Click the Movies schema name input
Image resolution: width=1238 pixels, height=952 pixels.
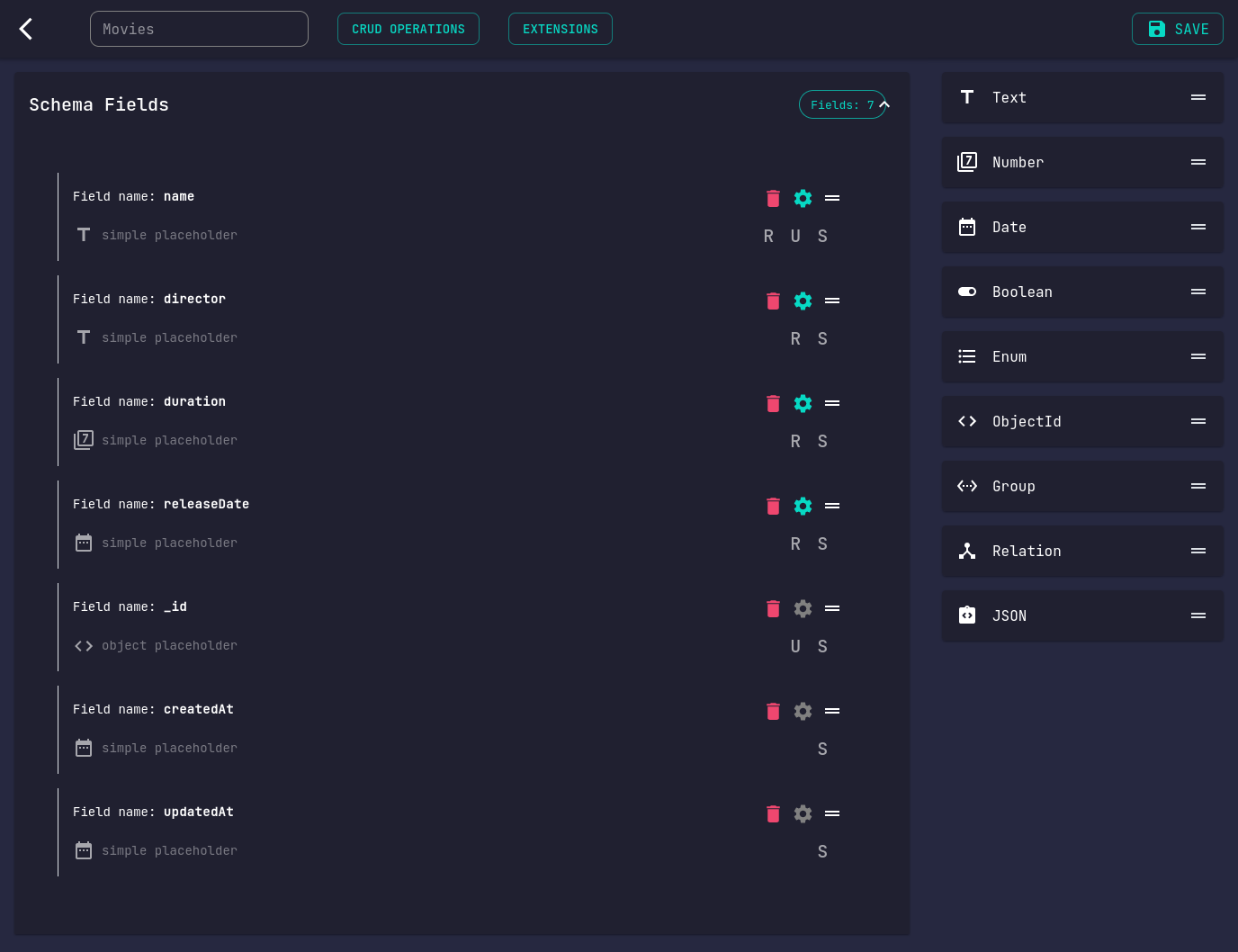click(x=199, y=29)
